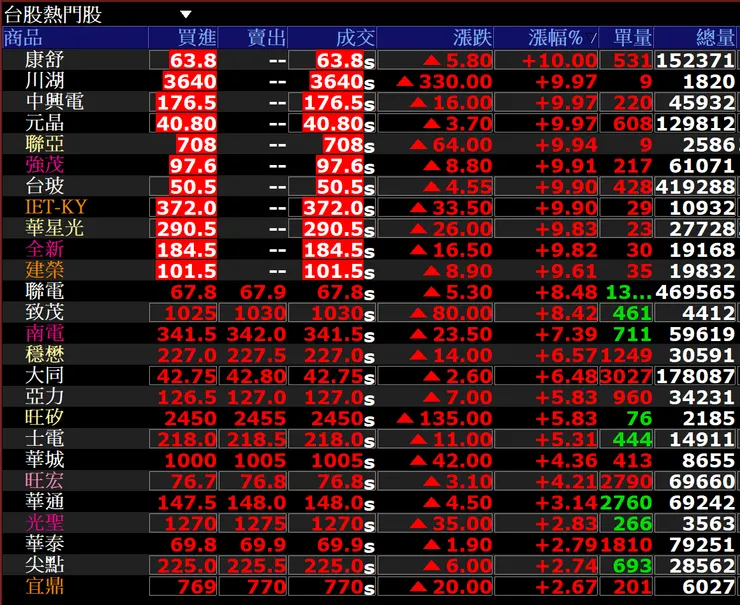Select the 川湖 stock name
The width and height of the screenshot is (740, 605).
(44, 81)
